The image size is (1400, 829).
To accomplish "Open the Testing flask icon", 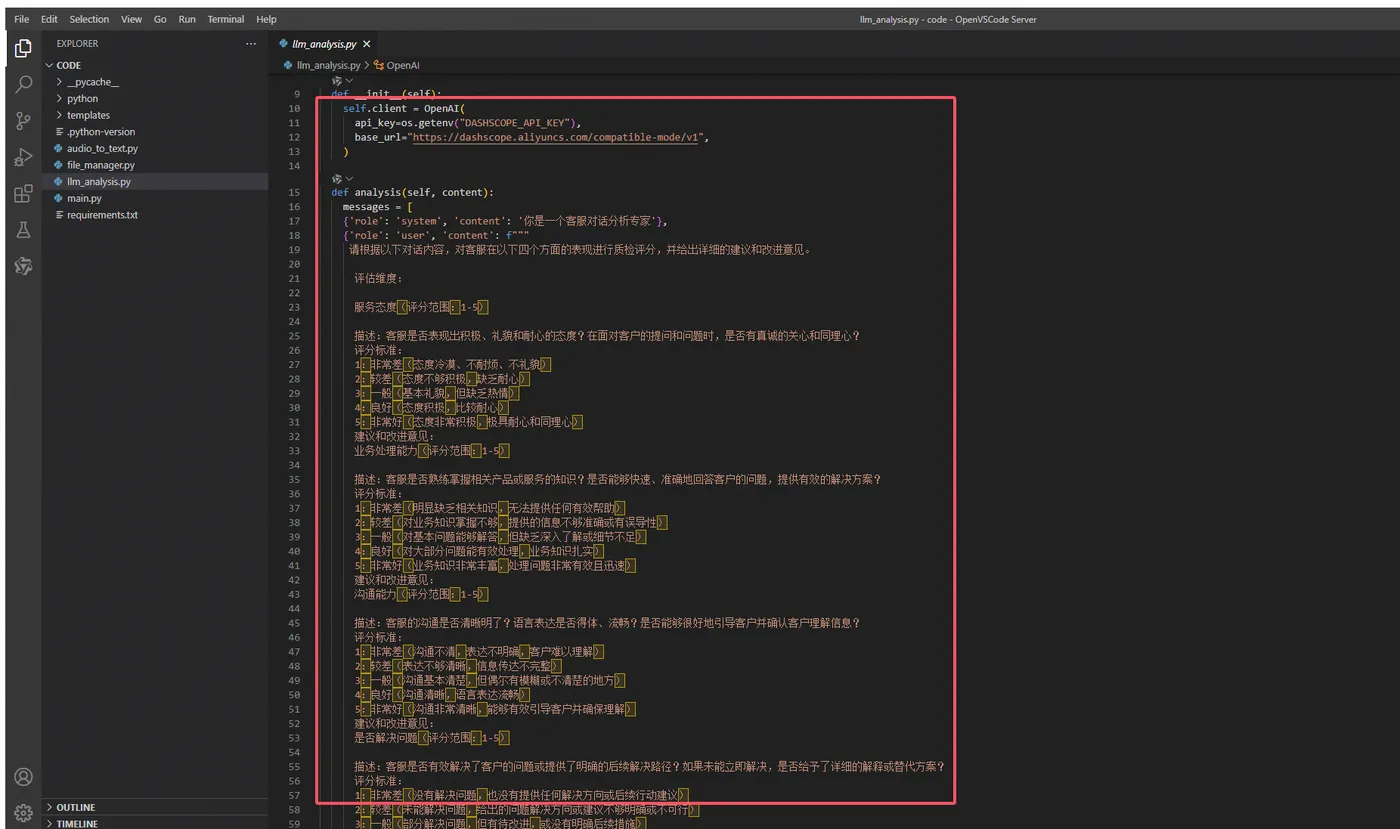I will tap(23, 230).
